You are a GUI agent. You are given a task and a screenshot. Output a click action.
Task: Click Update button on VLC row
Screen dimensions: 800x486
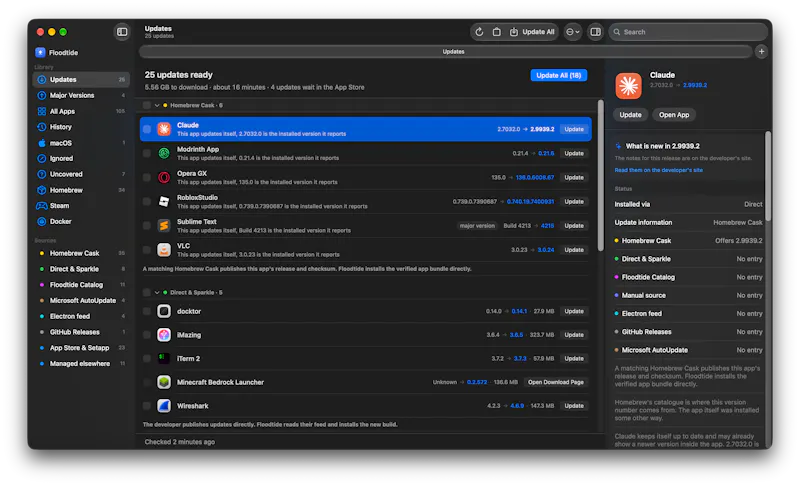574,250
